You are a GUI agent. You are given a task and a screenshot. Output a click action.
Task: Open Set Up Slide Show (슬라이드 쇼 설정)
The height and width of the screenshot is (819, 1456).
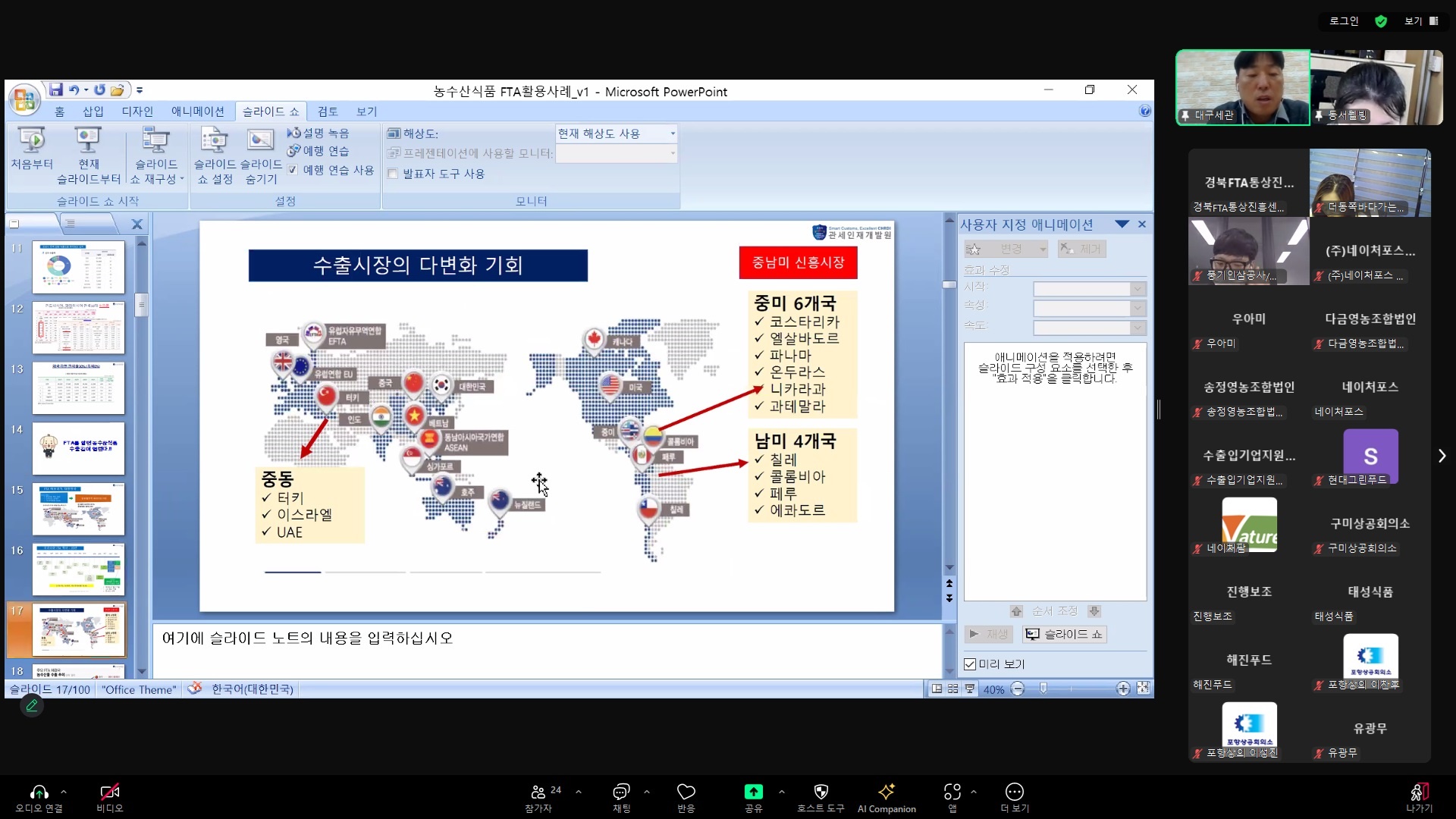[x=215, y=156]
